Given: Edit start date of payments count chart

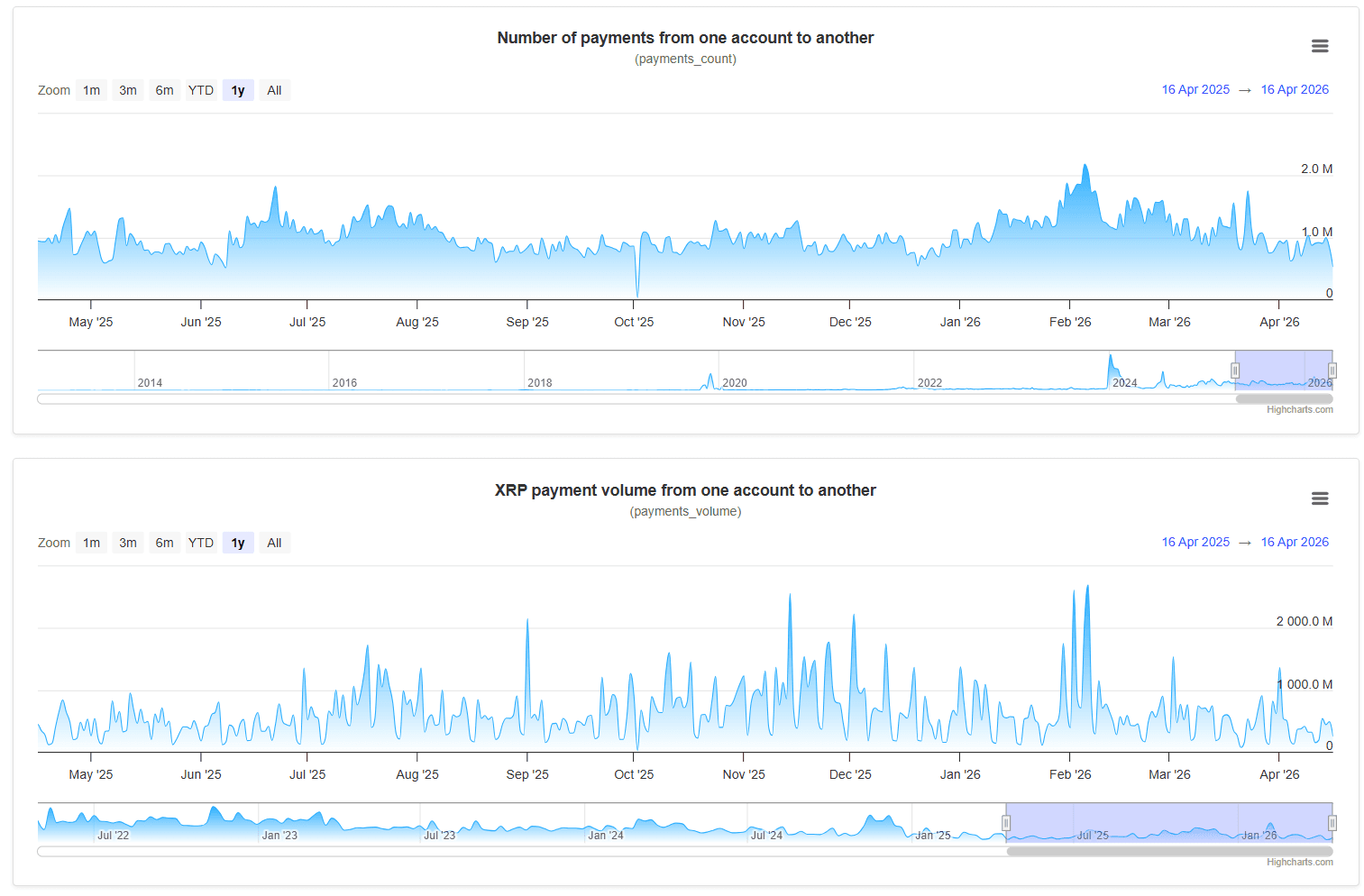Looking at the screenshot, I should click(x=1195, y=89).
